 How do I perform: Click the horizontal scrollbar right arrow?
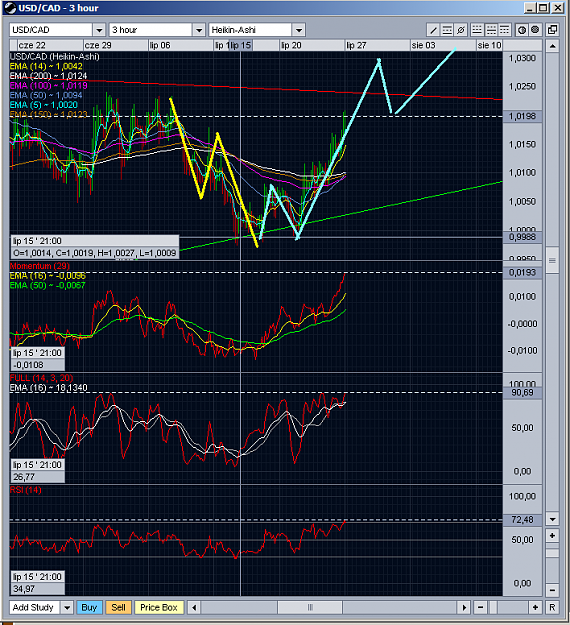tap(464, 607)
